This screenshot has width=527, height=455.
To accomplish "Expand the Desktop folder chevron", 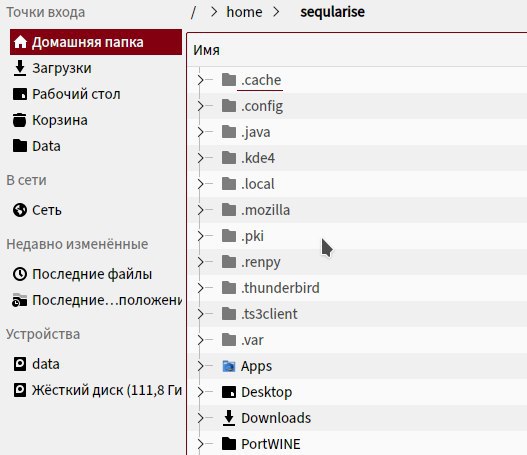I will pos(201,392).
